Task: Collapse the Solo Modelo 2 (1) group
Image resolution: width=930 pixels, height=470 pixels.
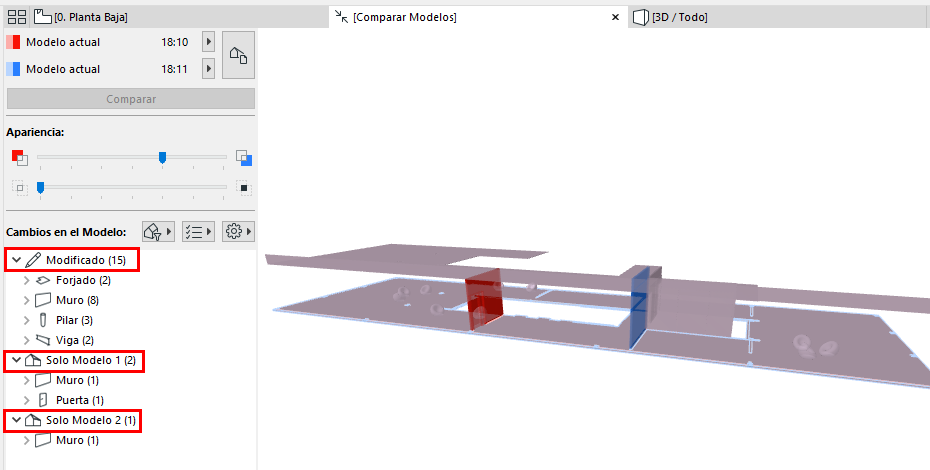Action: point(17,420)
